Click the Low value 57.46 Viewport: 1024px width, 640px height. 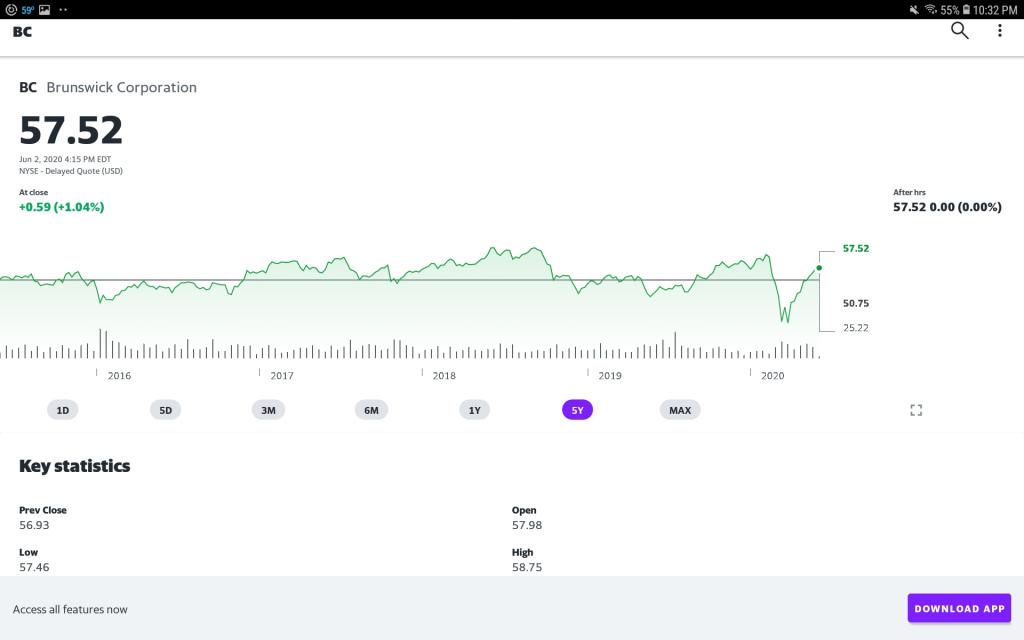coord(34,567)
